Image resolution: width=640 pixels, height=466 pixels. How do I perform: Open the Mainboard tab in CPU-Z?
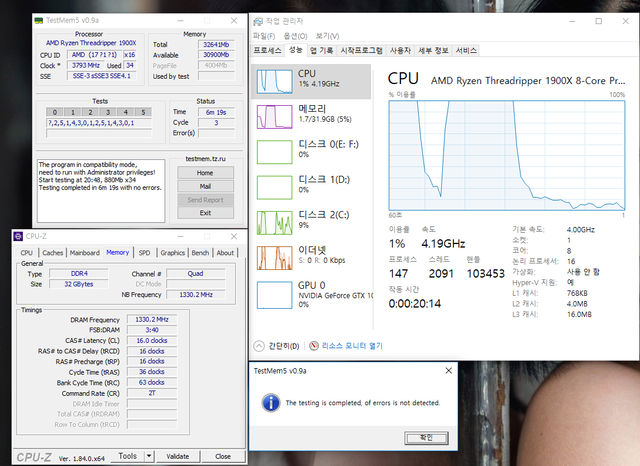[x=84, y=253]
